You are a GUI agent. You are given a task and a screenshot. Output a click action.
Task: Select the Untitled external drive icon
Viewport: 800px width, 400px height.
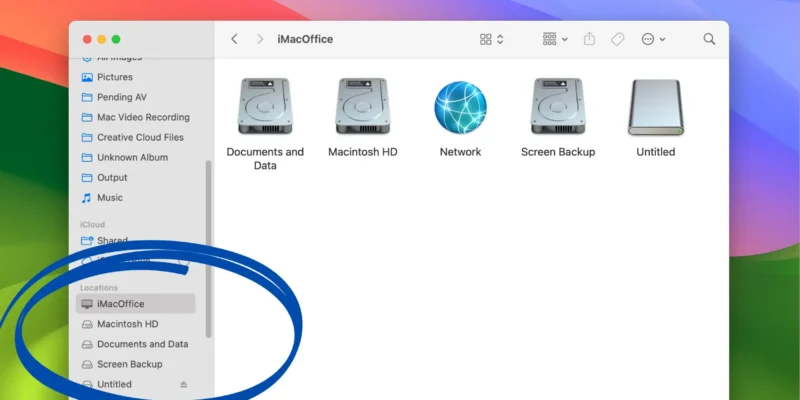coord(656,107)
